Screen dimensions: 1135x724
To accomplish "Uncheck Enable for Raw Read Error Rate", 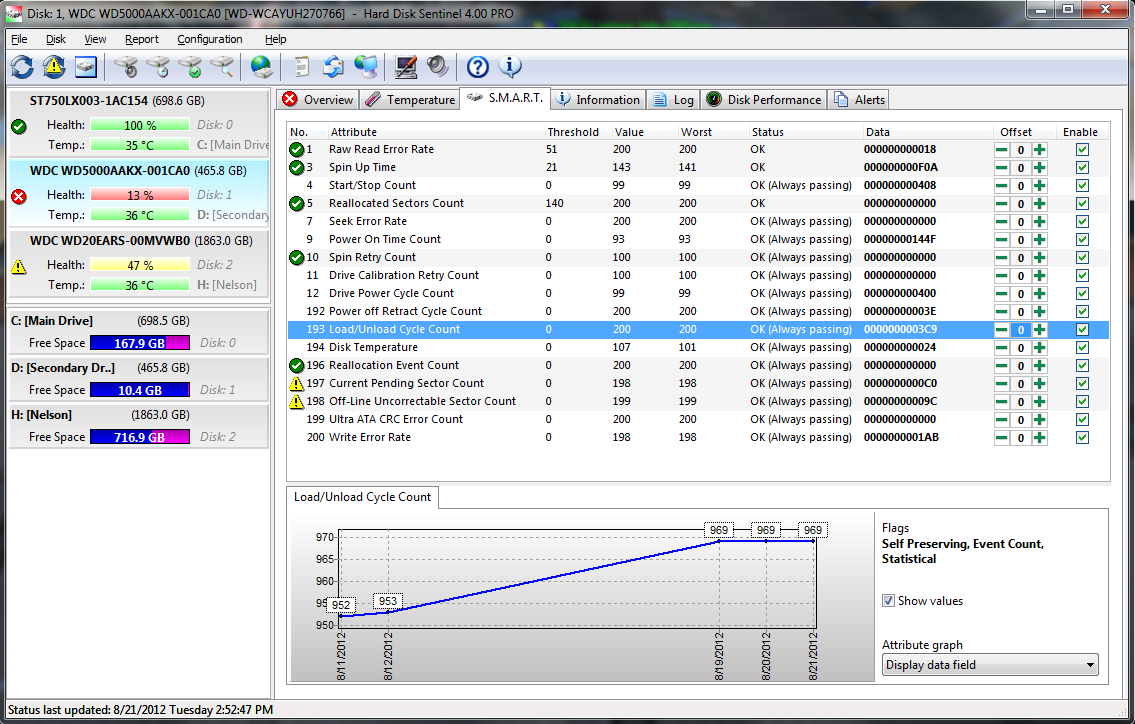I will coord(1082,150).
